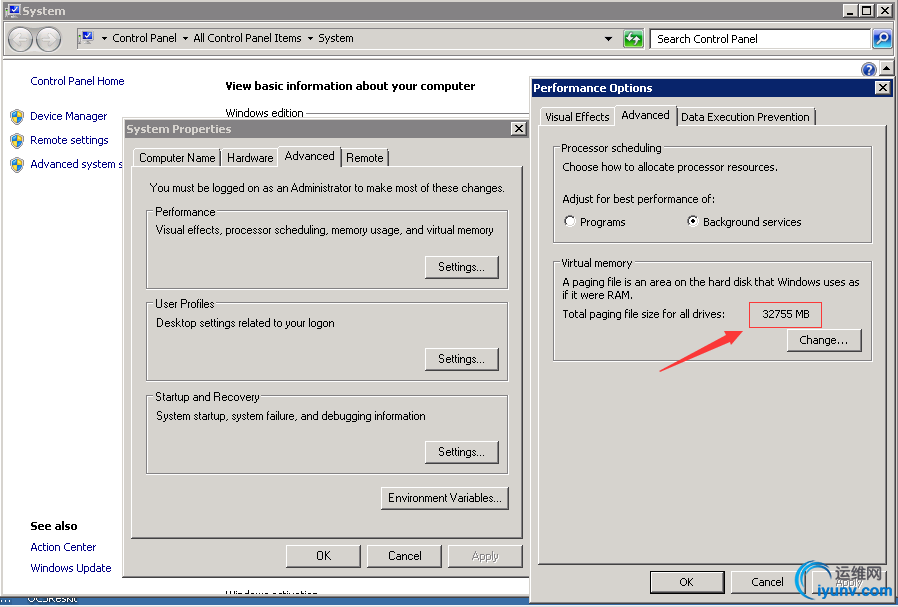The width and height of the screenshot is (898, 607).
Task: Click the shield icon beside Device Manager
Action: [x=17, y=117]
